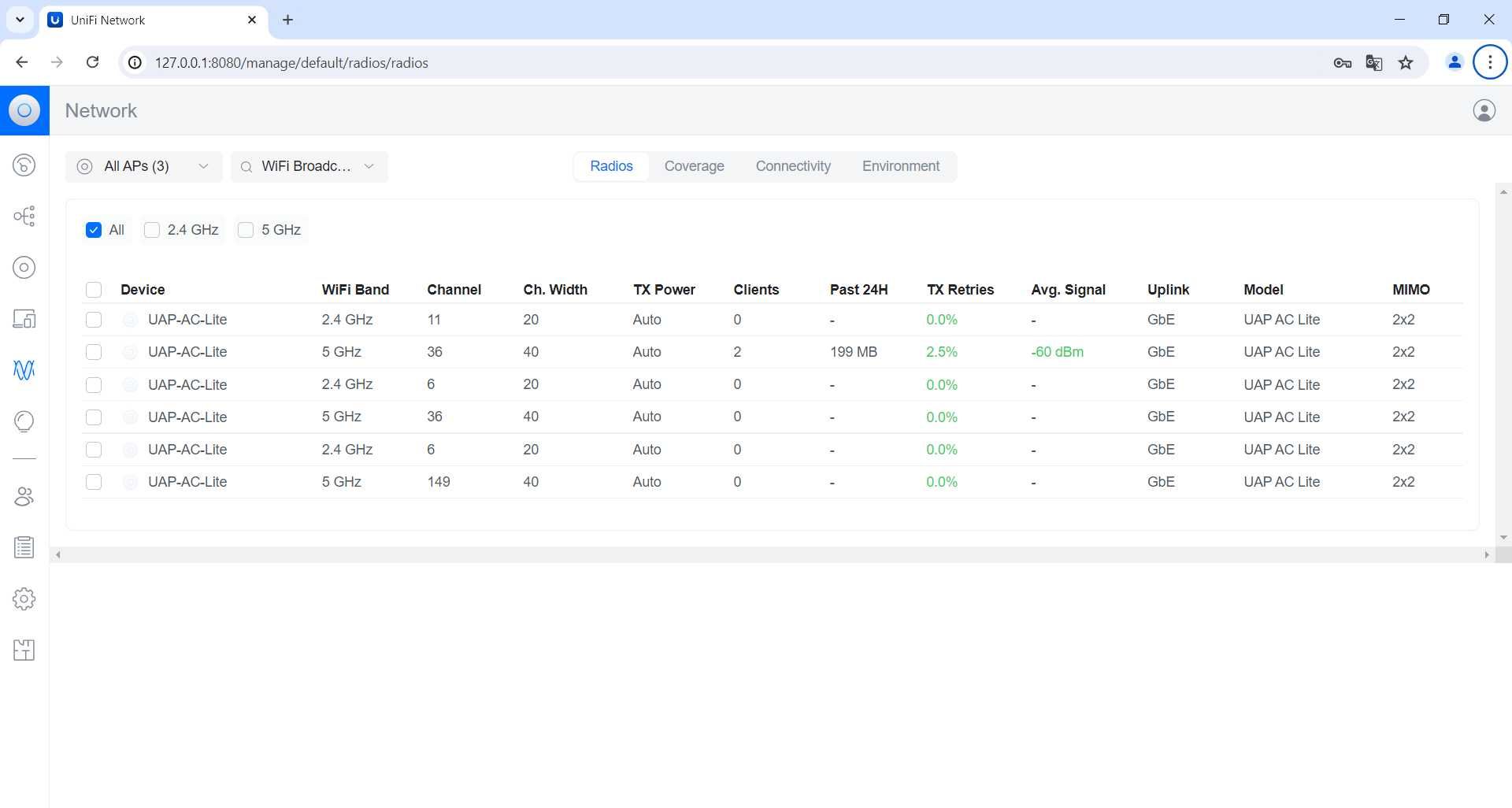Click the translate page icon
The image size is (1512, 808).
[x=1374, y=62]
